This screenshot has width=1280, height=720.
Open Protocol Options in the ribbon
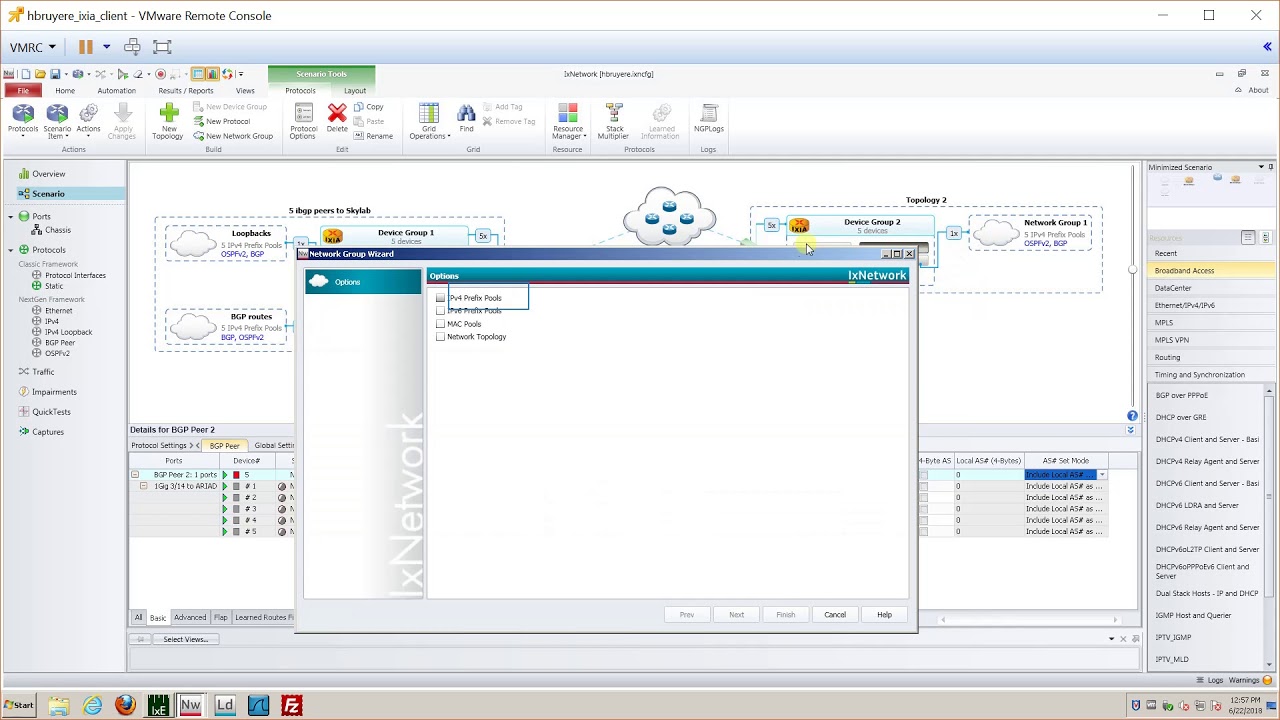point(304,120)
